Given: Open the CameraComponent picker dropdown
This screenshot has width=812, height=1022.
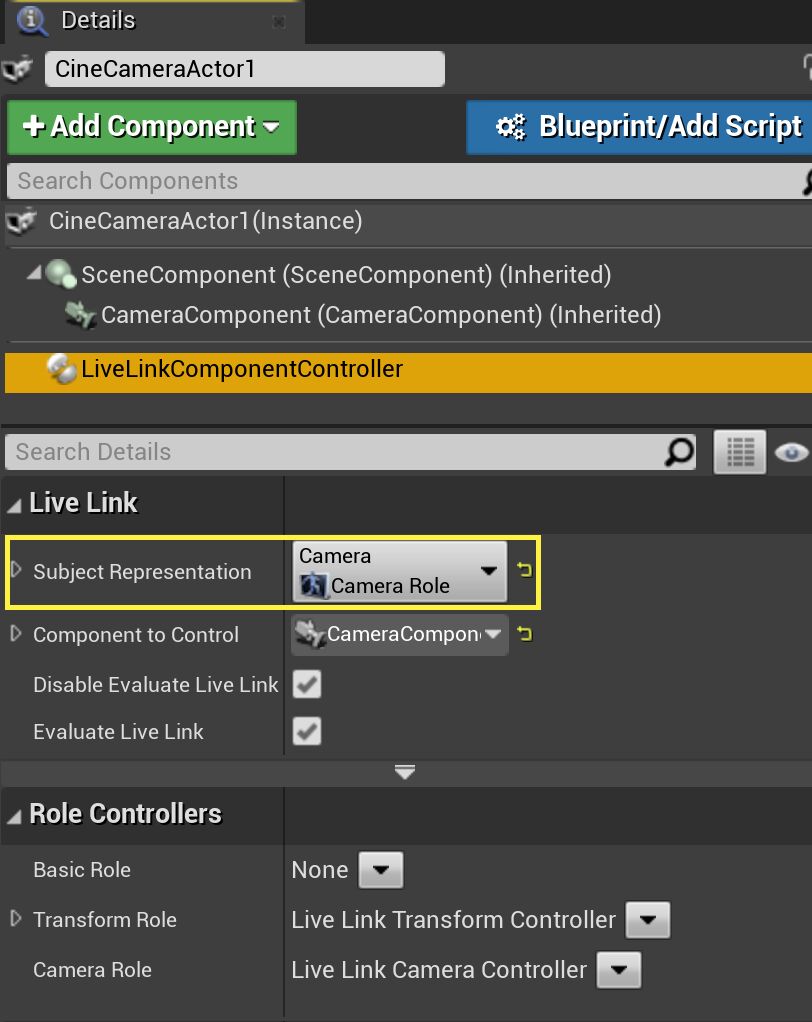Looking at the screenshot, I should pyautogui.click(x=399, y=634).
